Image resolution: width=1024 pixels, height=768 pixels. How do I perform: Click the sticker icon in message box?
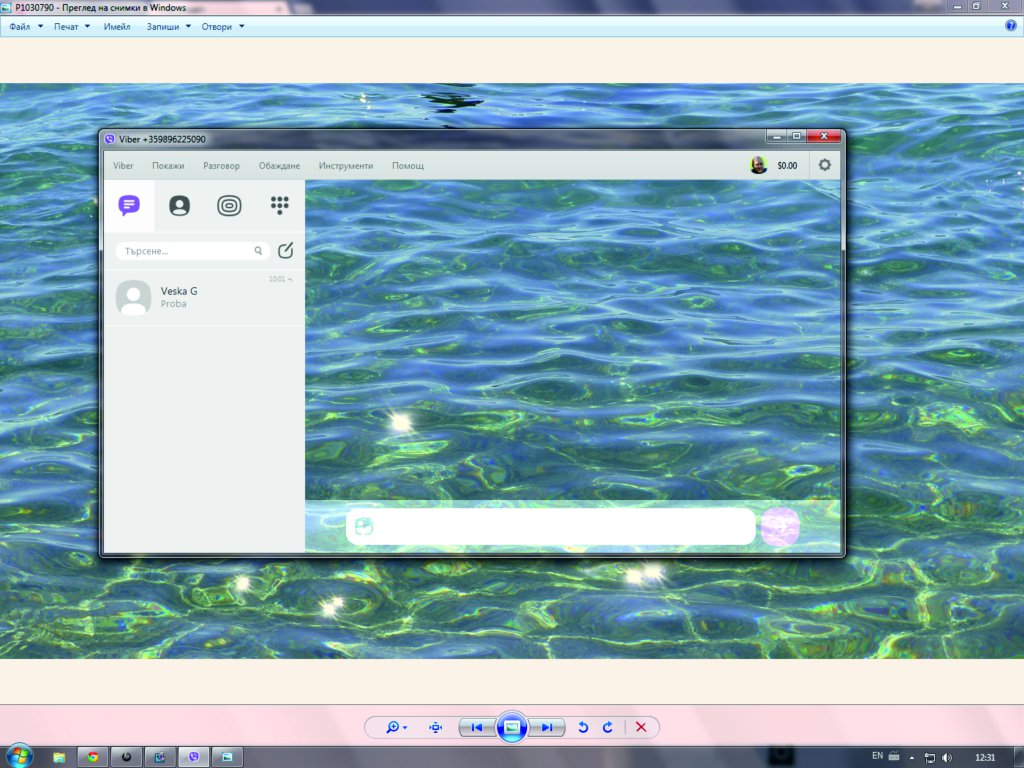[x=364, y=527]
